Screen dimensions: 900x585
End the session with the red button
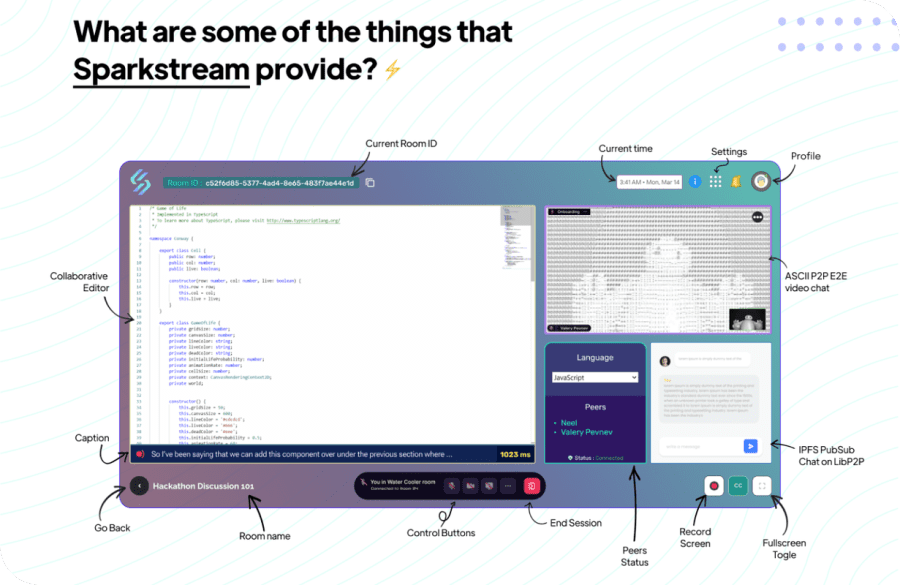[x=532, y=485]
